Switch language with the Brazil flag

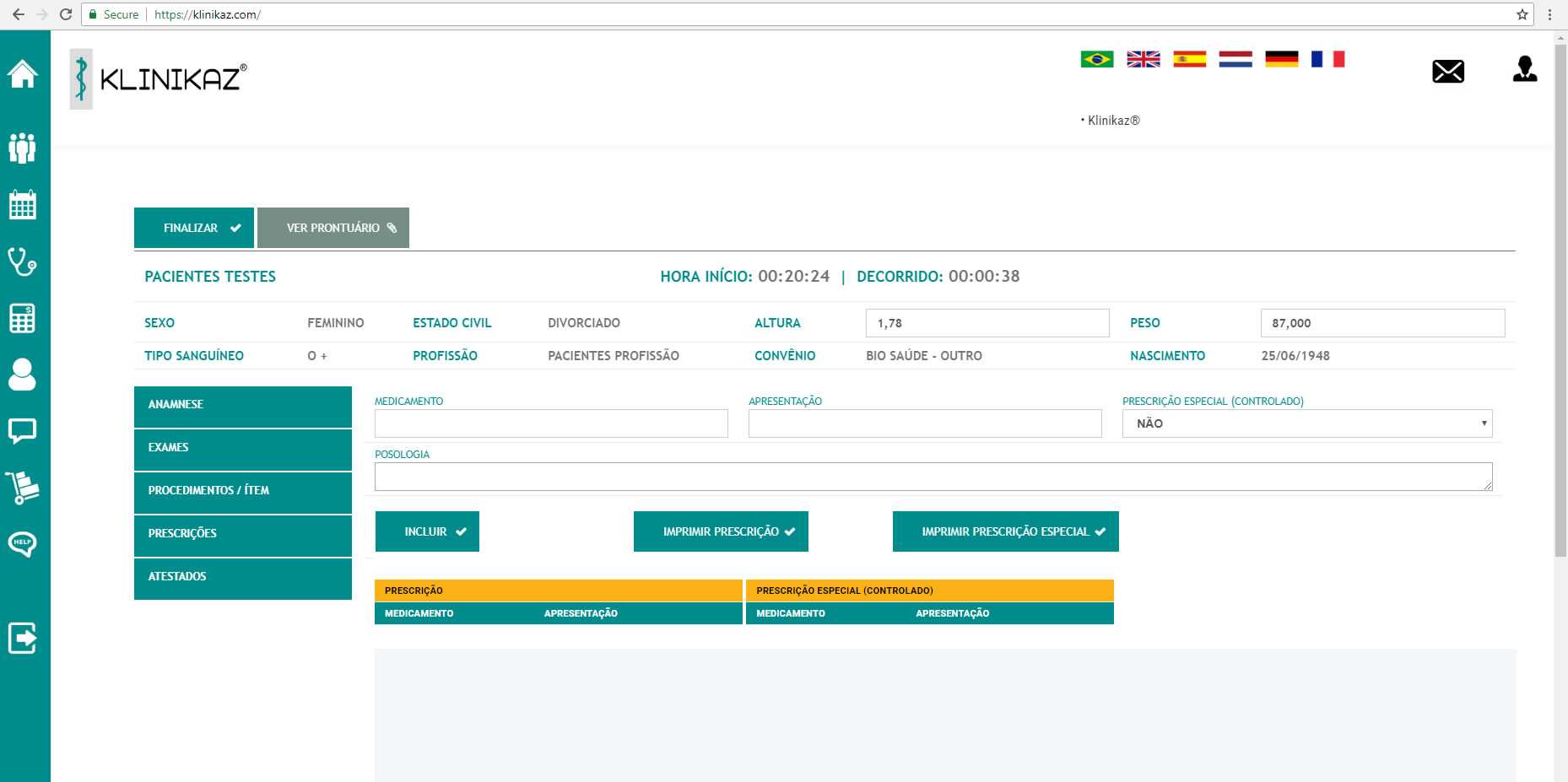pos(1096,59)
